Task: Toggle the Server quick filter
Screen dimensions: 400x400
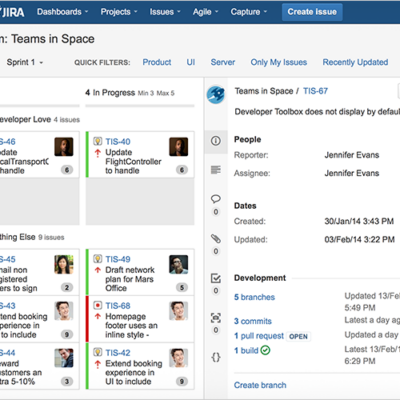Action: tap(223, 62)
